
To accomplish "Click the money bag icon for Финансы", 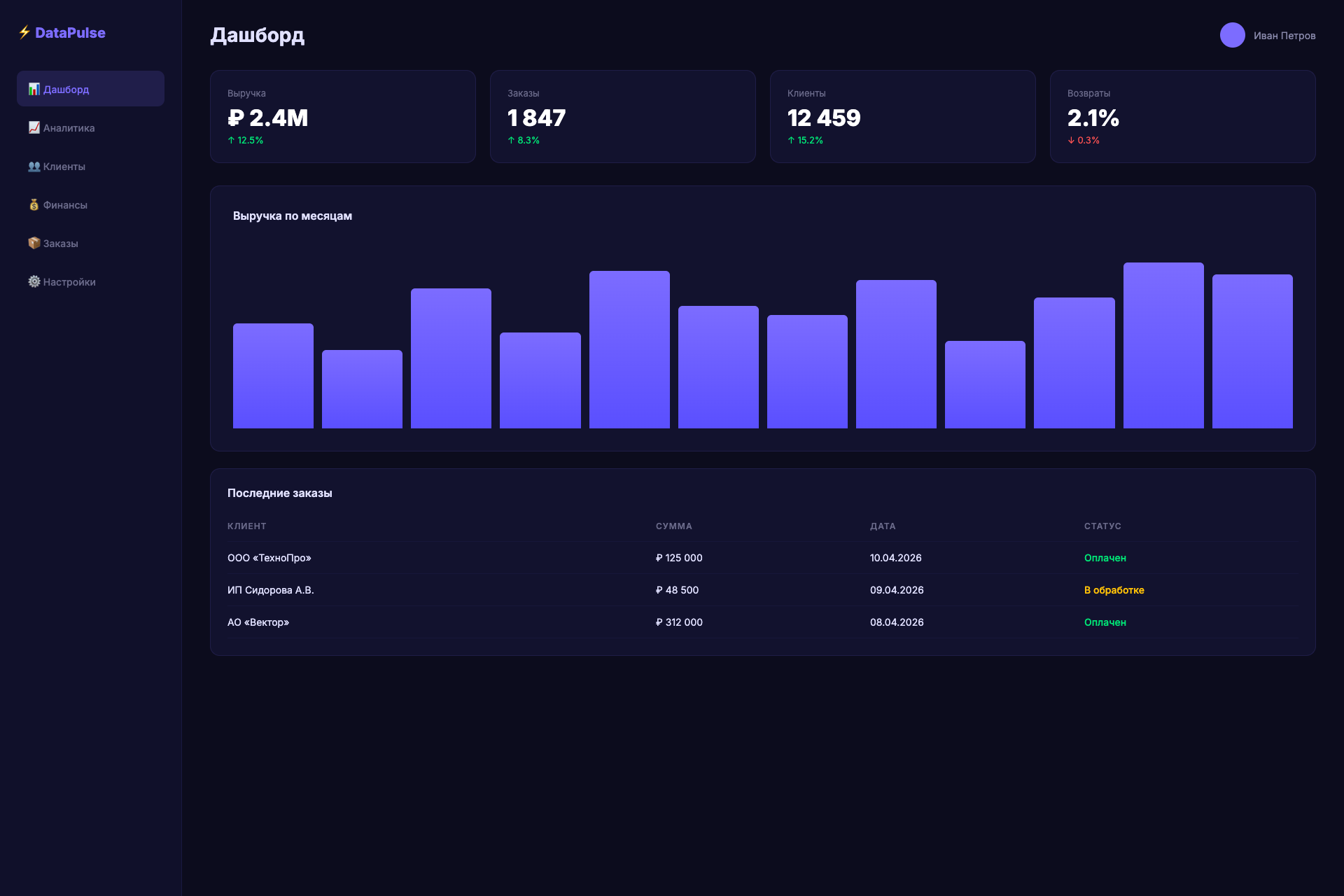I will click(33, 205).
